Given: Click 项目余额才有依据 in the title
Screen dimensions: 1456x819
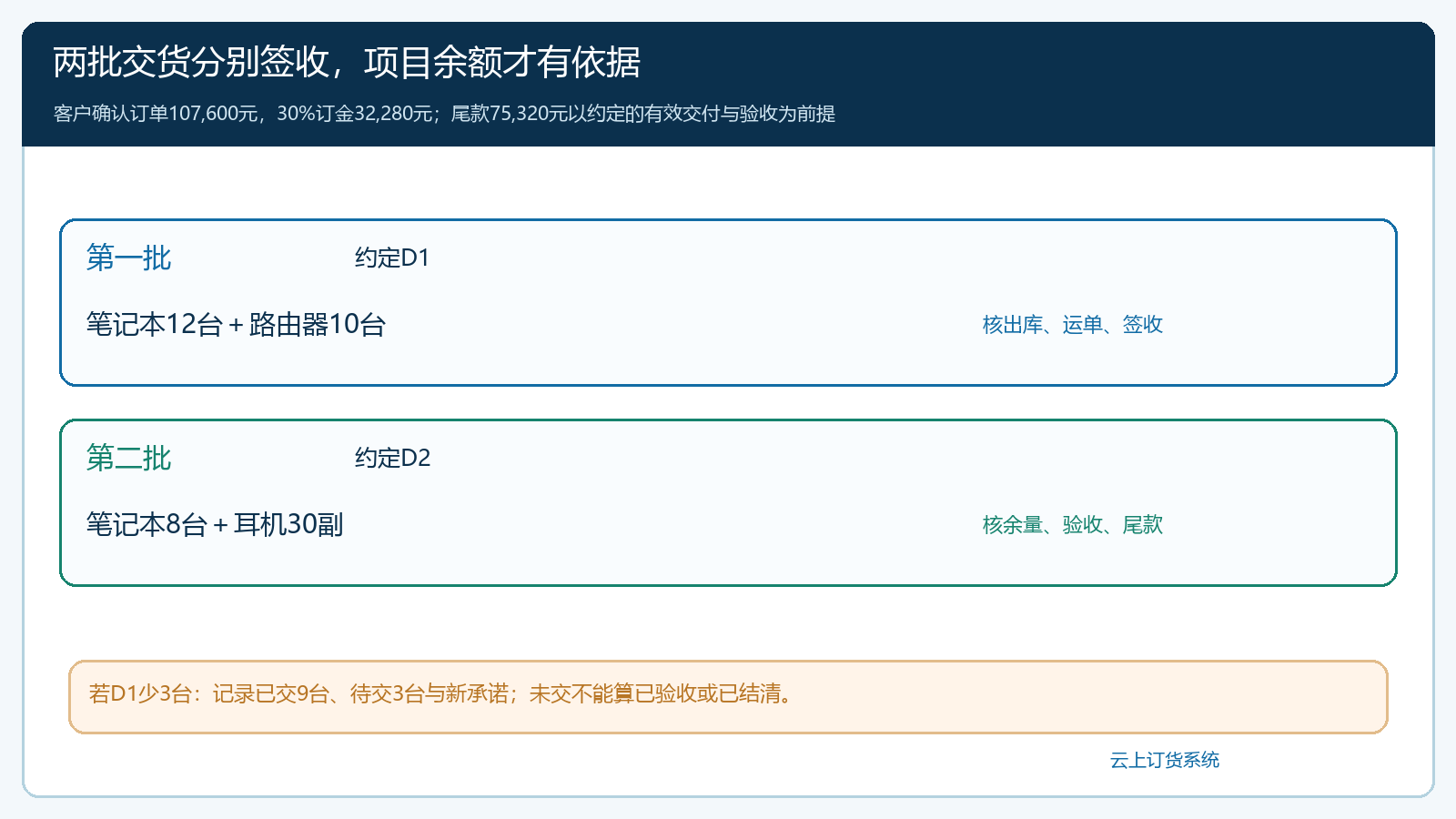Looking at the screenshot, I should coord(502,62).
